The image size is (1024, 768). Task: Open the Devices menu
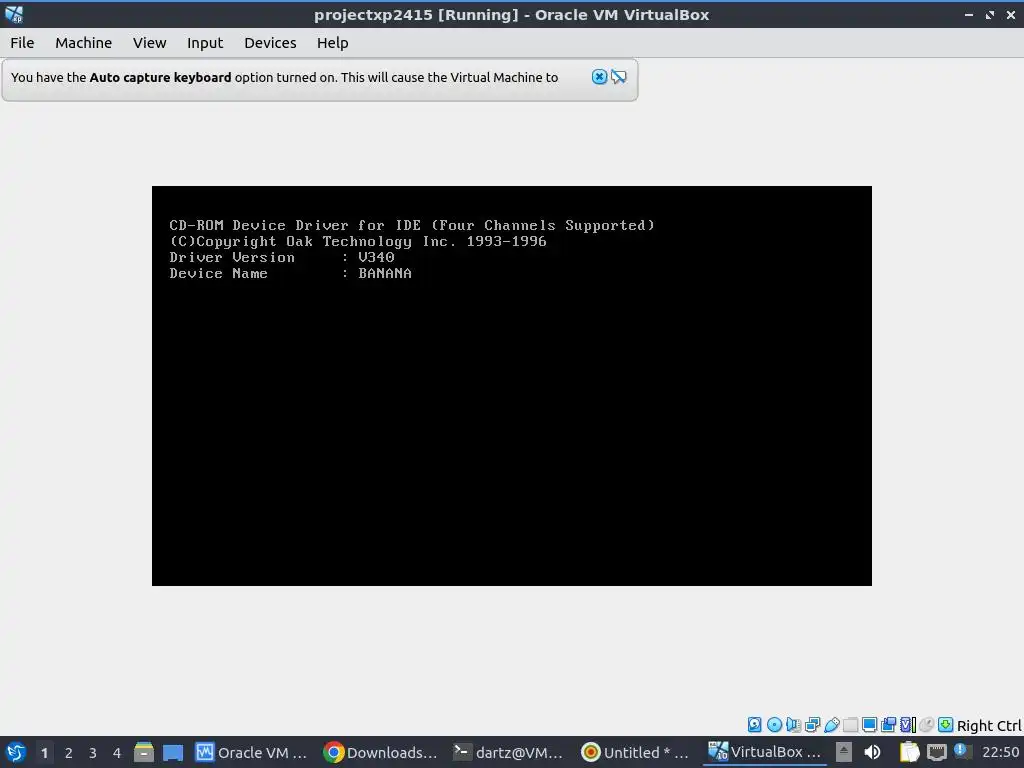[x=270, y=43]
